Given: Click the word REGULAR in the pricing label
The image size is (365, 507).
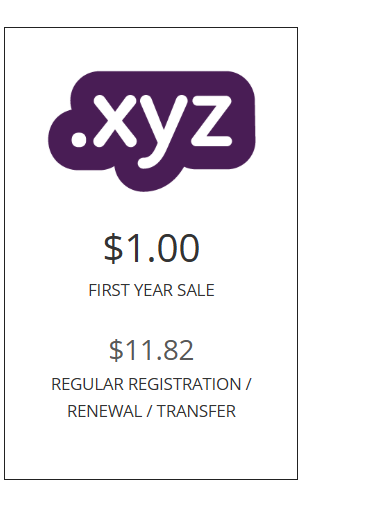Looking at the screenshot, I should [x=87, y=384].
